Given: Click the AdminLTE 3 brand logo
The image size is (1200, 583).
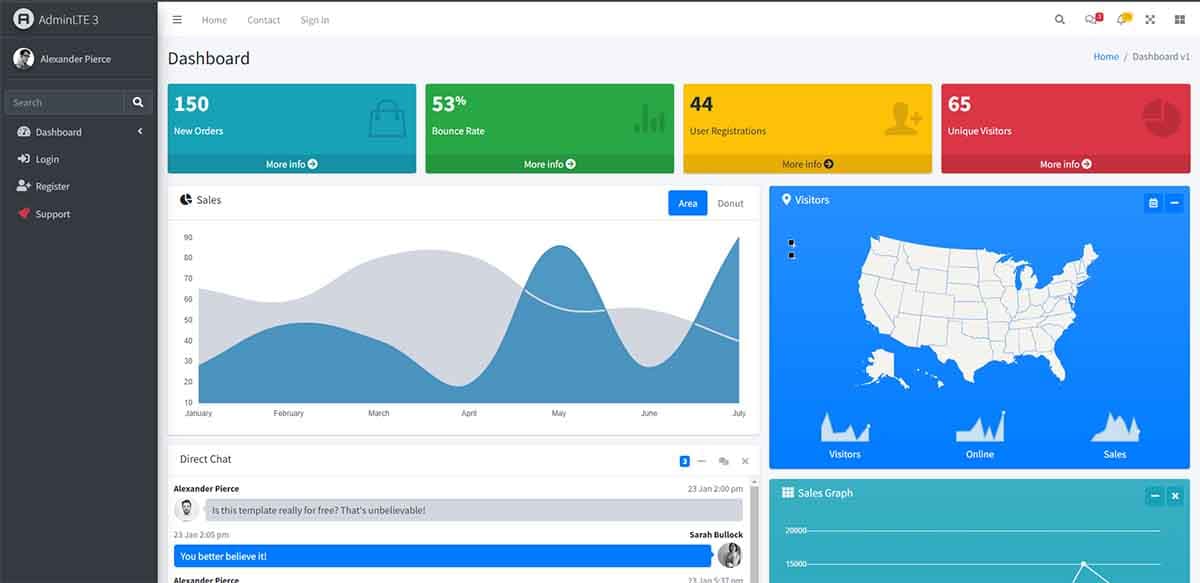Looking at the screenshot, I should (x=56, y=19).
